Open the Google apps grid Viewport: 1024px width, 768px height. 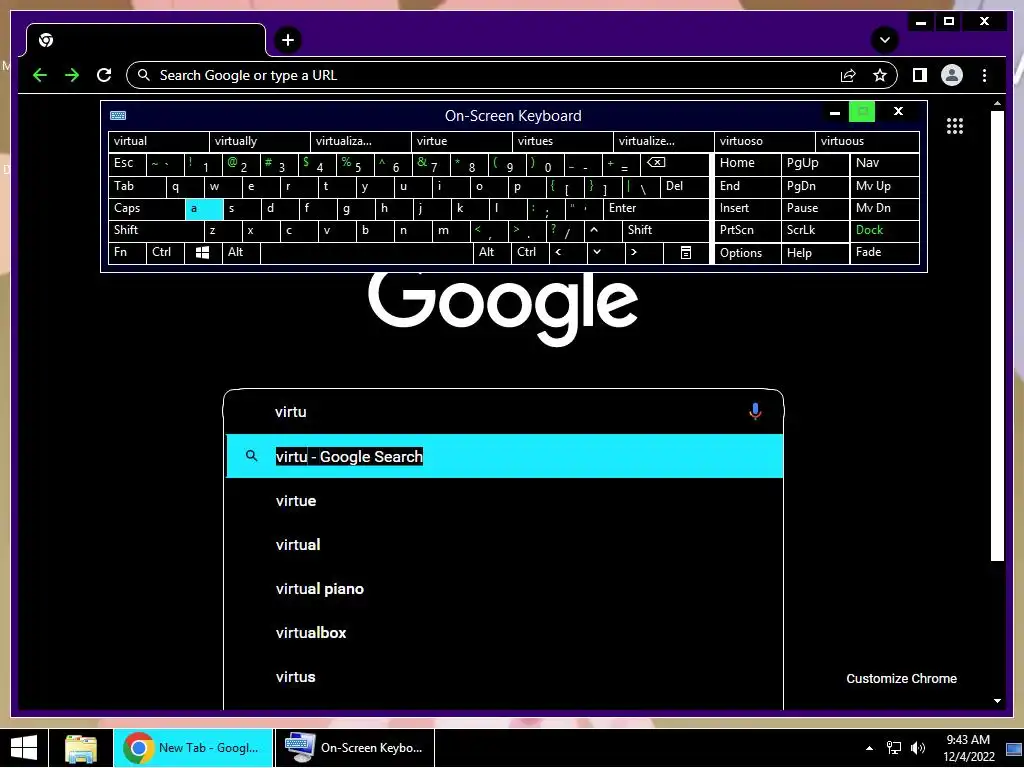pos(955,126)
